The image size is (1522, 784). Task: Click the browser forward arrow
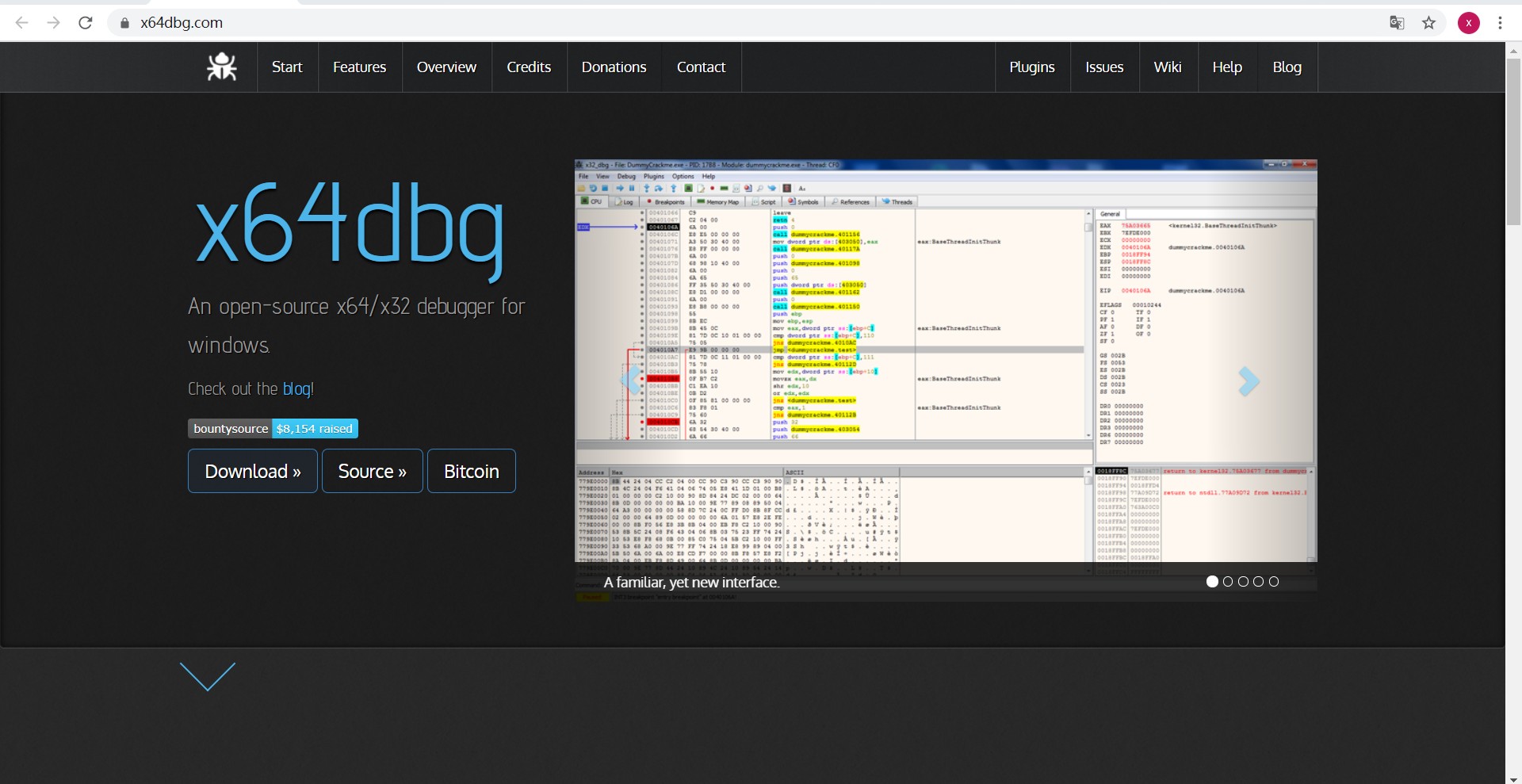54,23
